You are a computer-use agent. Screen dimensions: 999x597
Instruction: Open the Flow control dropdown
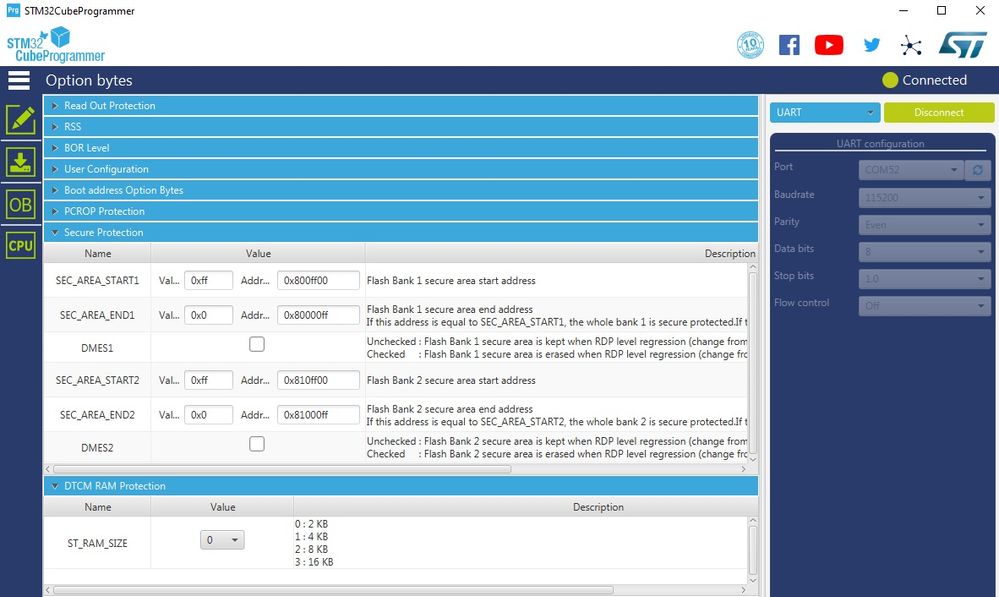(x=924, y=306)
